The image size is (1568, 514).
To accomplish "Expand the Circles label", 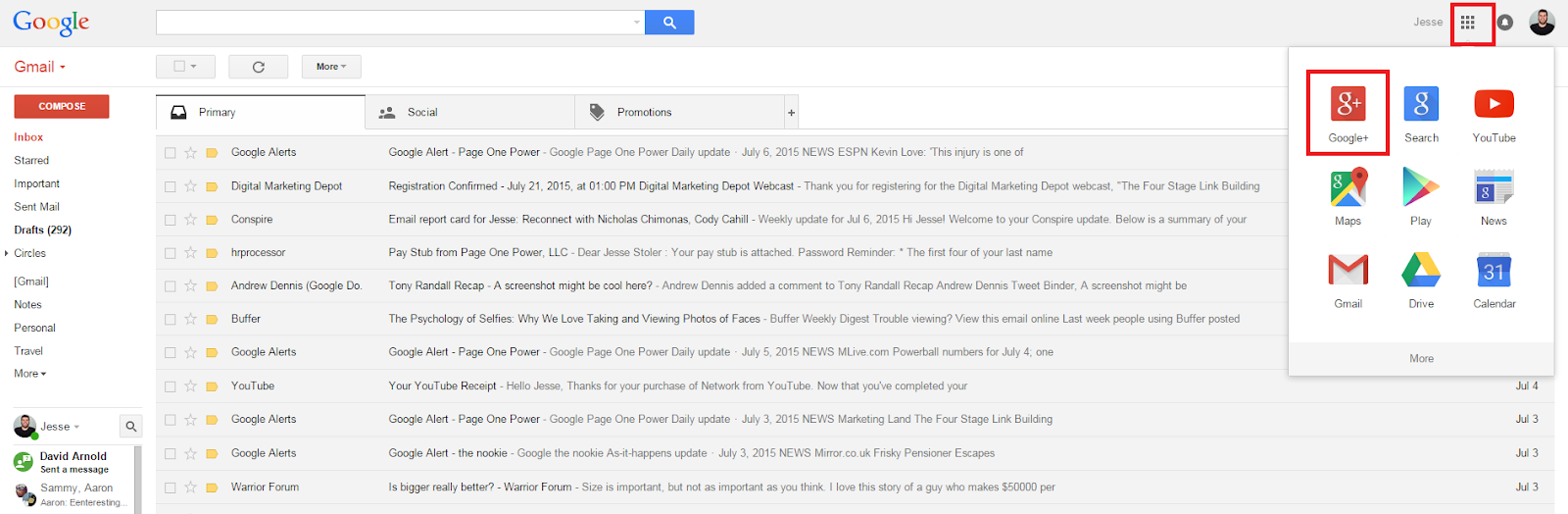I will click(x=7, y=253).
